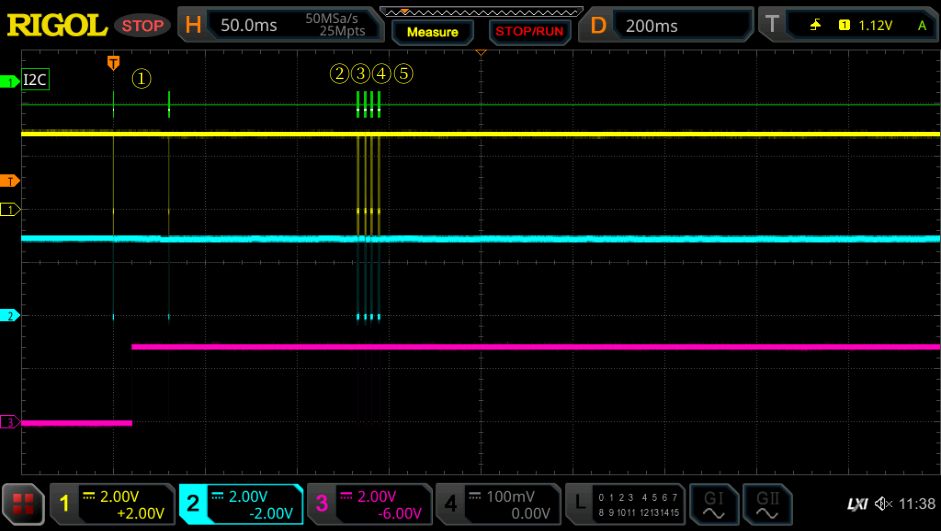Click the orange H horizontal label

[x=193, y=25]
